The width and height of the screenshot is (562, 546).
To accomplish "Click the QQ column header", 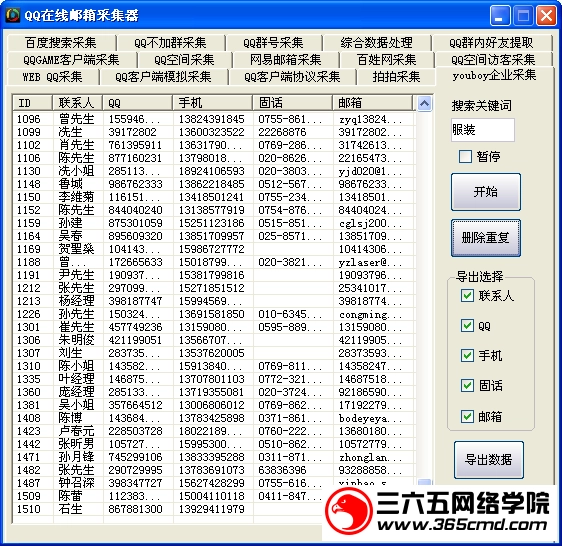I will (x=137, y=103).
